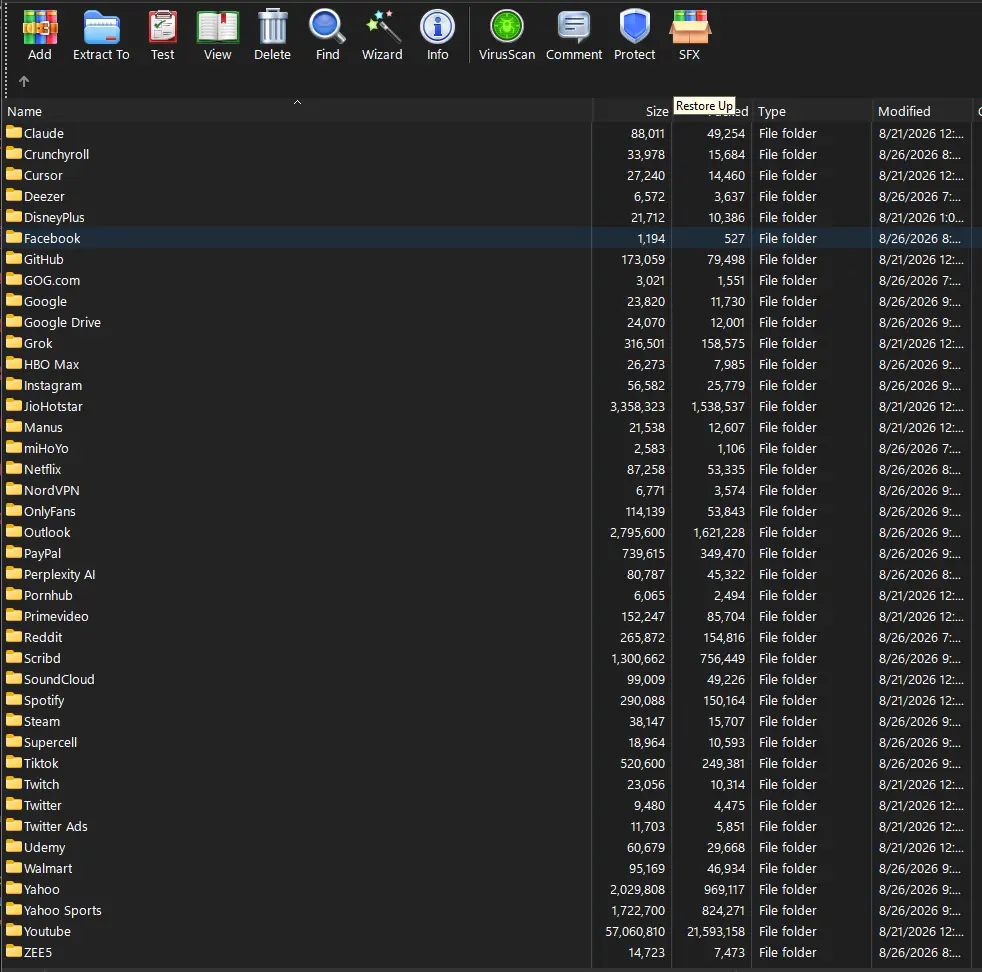
Task: Open the Comment tool
Action: tap(574, 28)
